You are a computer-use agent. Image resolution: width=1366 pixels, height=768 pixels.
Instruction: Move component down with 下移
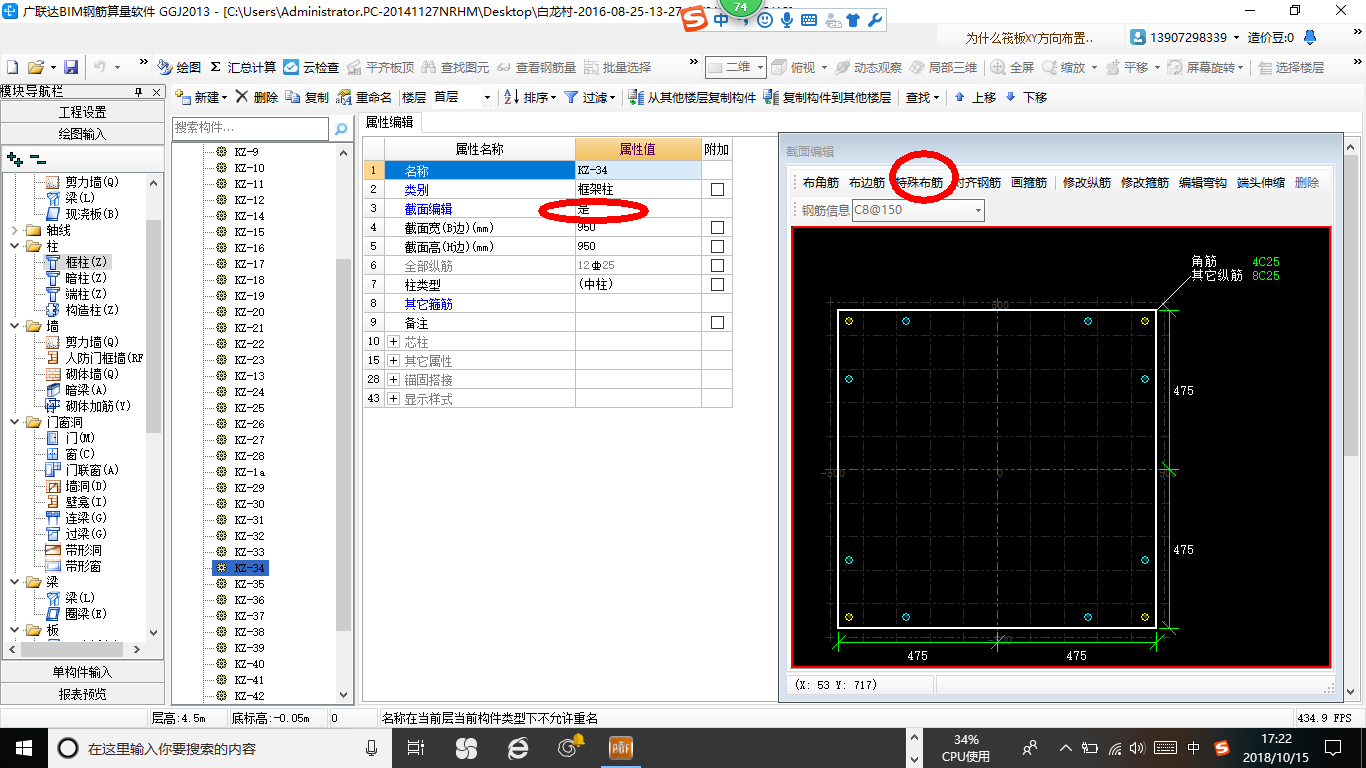1026,97
